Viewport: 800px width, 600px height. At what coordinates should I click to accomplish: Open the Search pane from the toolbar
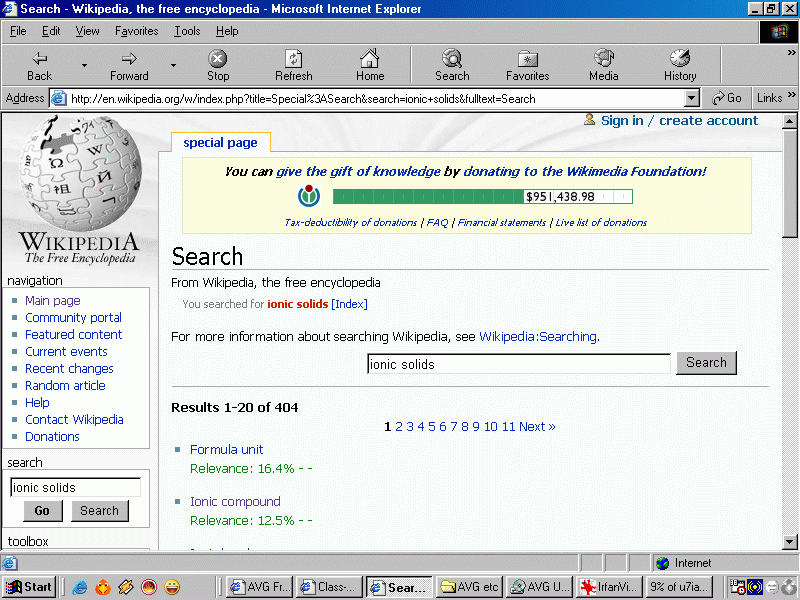point(452,66)
